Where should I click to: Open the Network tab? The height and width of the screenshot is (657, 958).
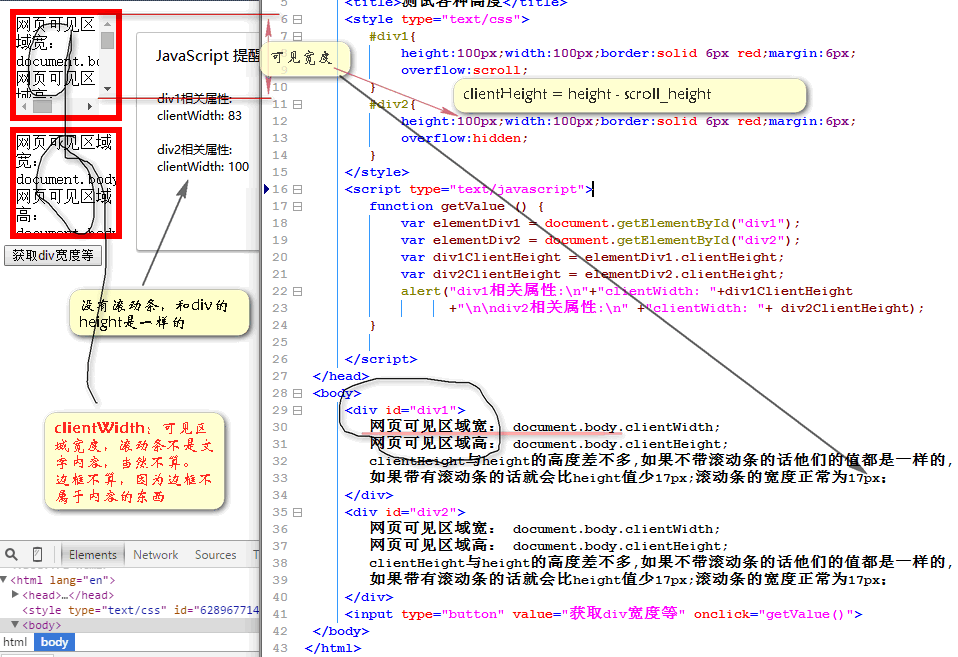click(156, 555)
